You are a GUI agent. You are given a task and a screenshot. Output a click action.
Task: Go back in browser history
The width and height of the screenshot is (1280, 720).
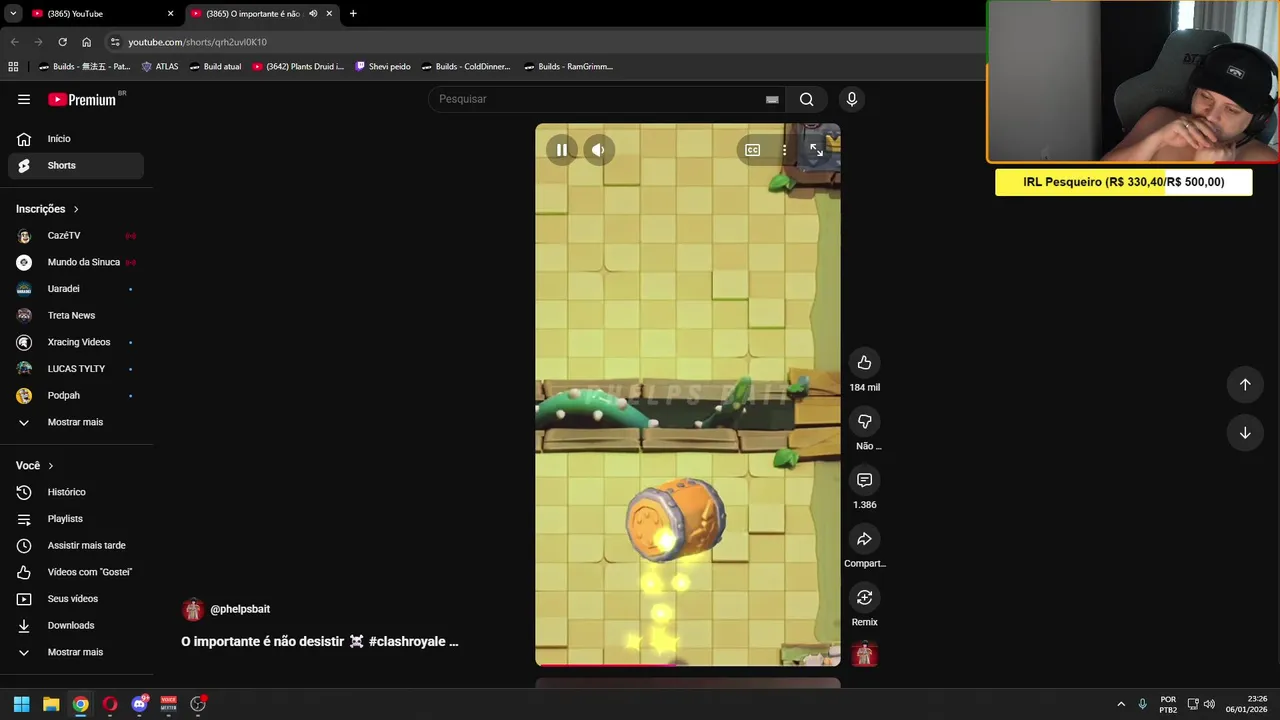[14, 42]
